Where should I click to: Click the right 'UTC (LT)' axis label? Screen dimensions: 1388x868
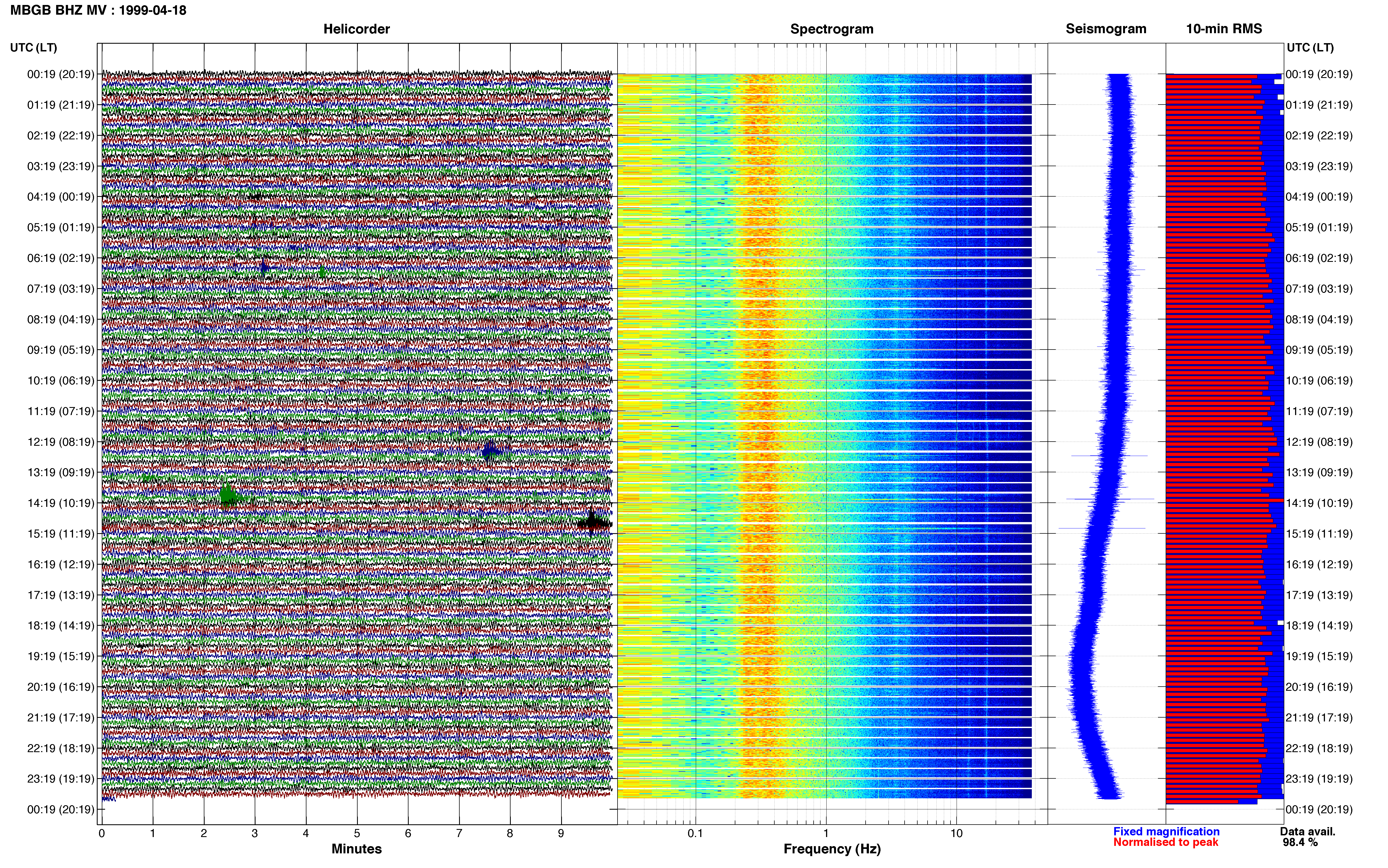click(x=1310, y=48)
